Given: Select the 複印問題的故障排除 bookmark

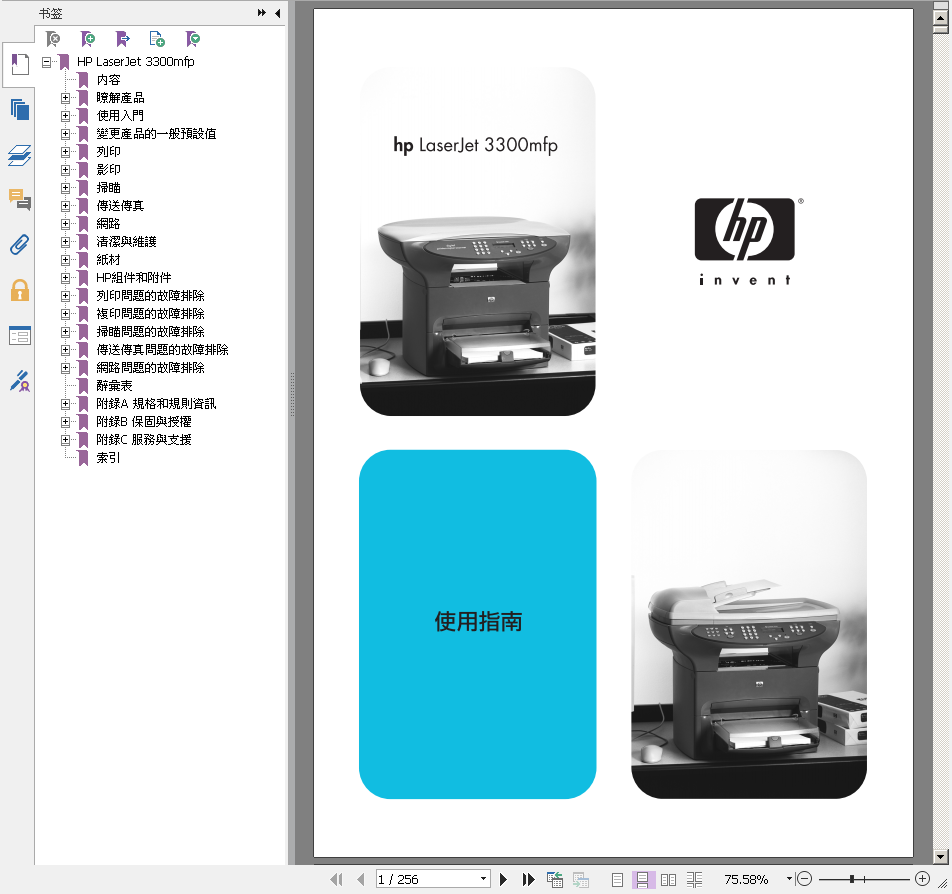Looking at the screenshot, I should 150,314.
